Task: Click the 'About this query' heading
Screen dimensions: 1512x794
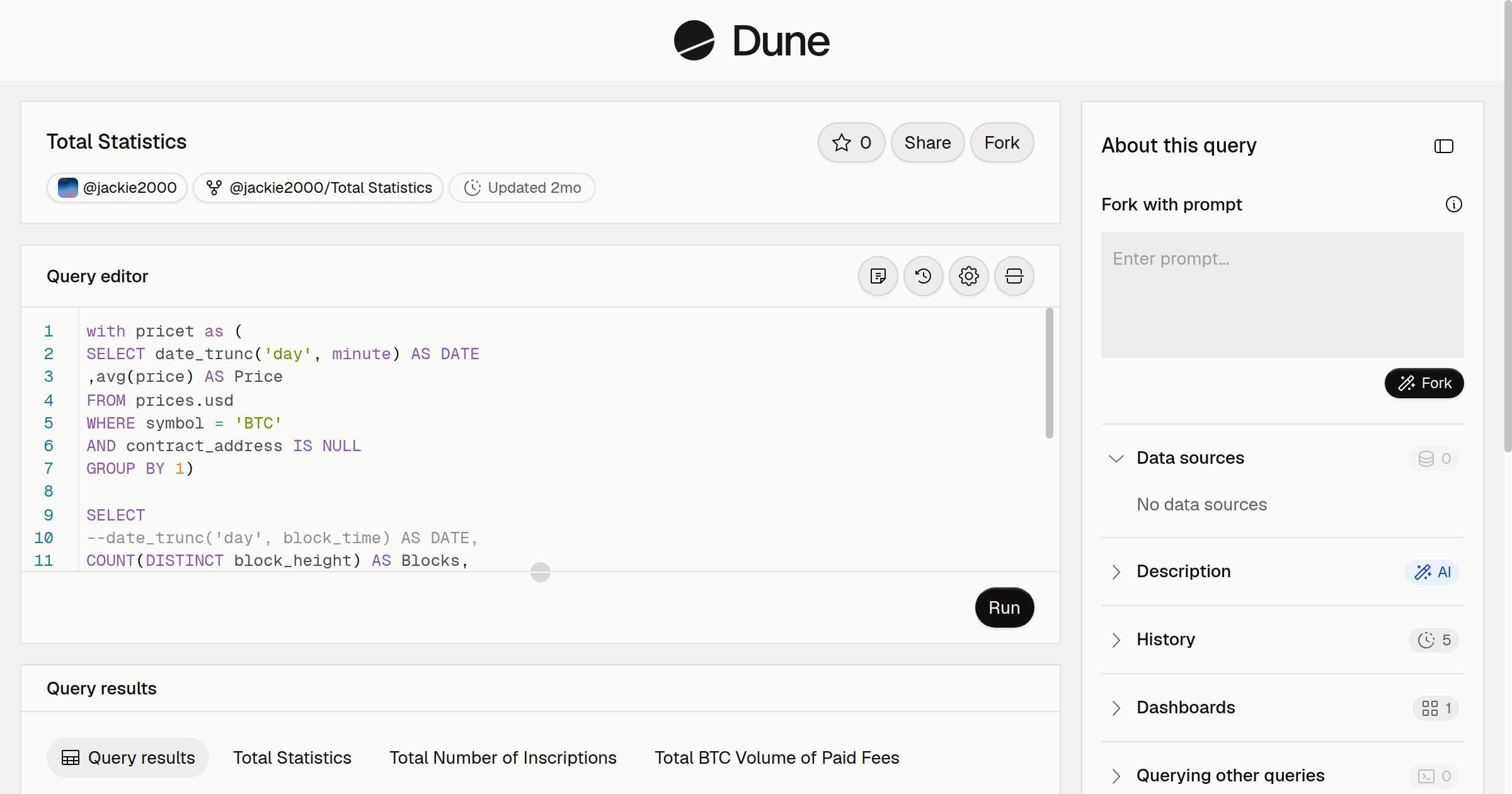Action: (1179, 146)
